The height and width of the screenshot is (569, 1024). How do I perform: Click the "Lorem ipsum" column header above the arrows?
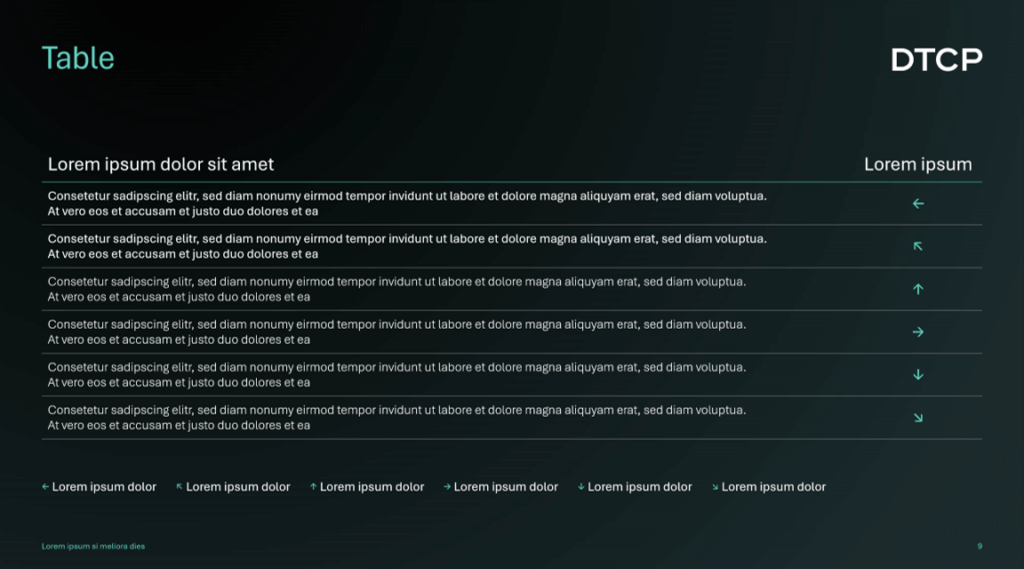918,164
